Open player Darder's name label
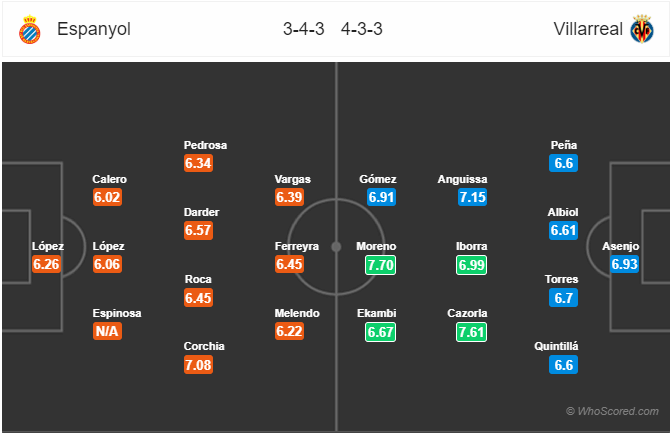The width and height of the screenshot is (671, 433). click(x=202, y=212)
